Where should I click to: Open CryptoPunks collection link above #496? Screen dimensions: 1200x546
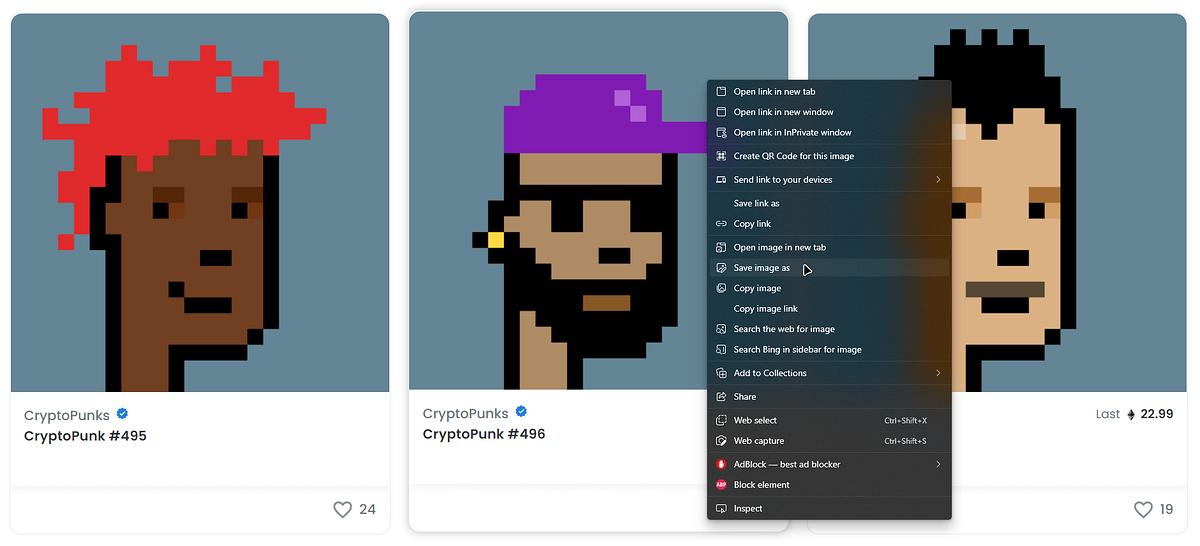(x=466, y=413)
